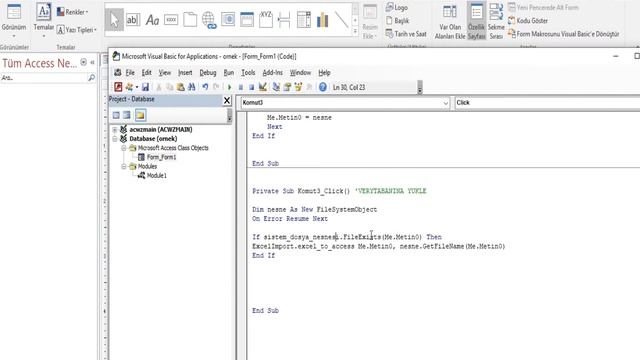This screenshot has width=640, height=360.
Task: Pick the Page Break control tool
Action: click(284, 20)
